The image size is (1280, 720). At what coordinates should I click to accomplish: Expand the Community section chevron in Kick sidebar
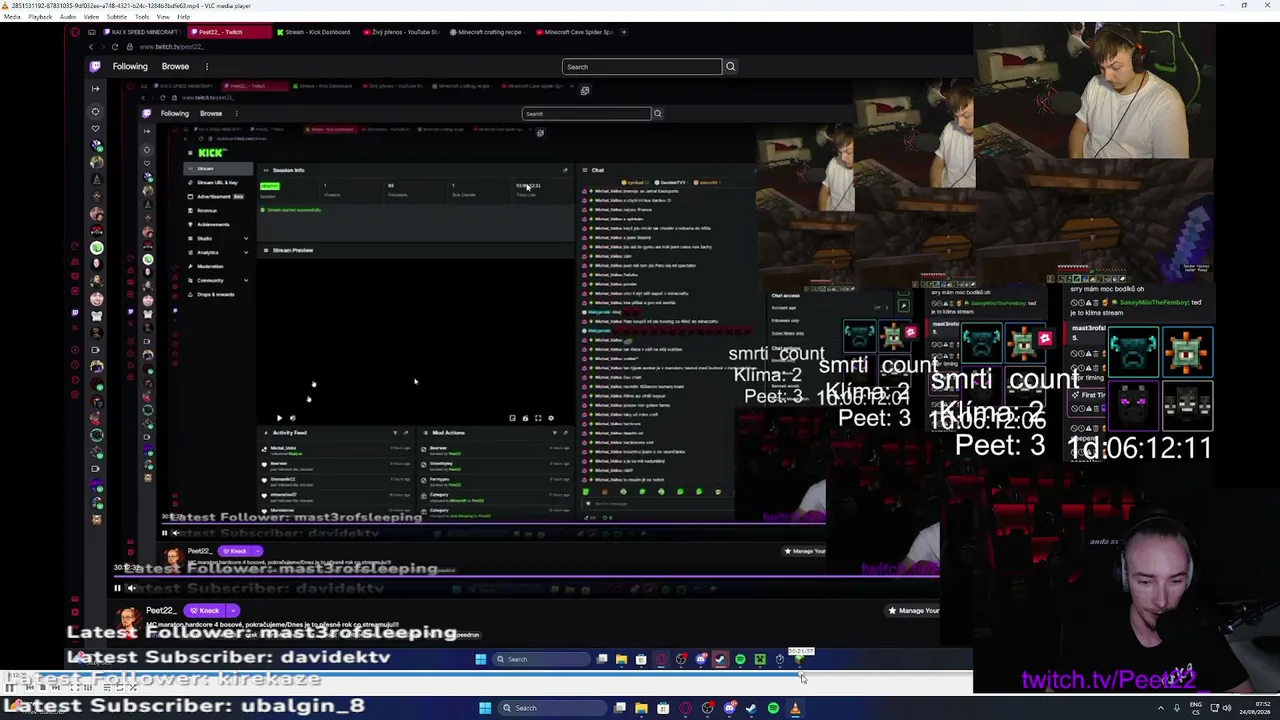point(246,280)
